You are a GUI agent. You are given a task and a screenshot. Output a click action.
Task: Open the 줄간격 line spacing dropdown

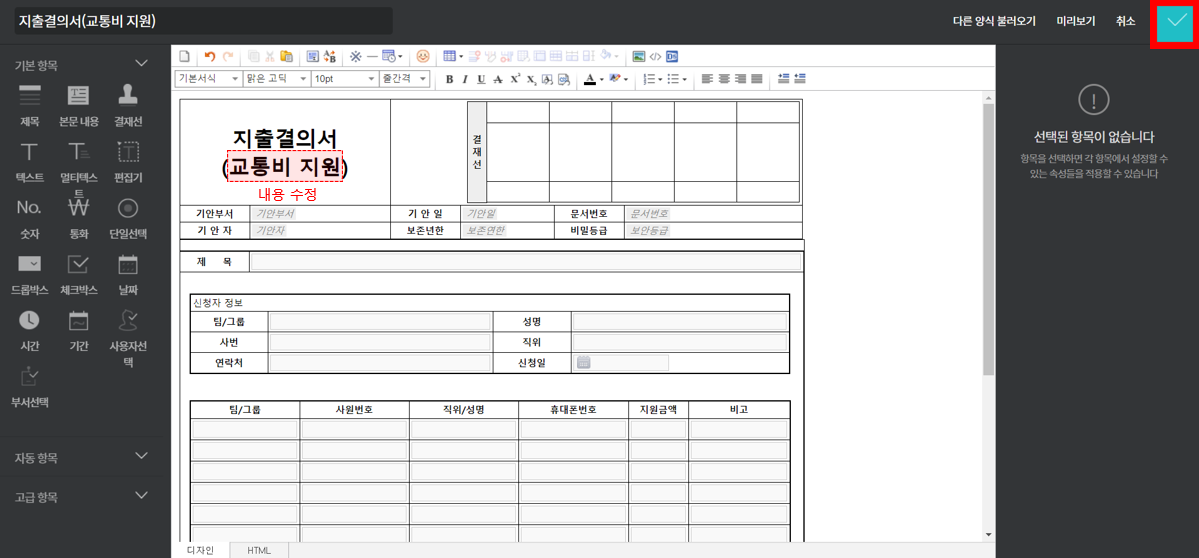405,79
